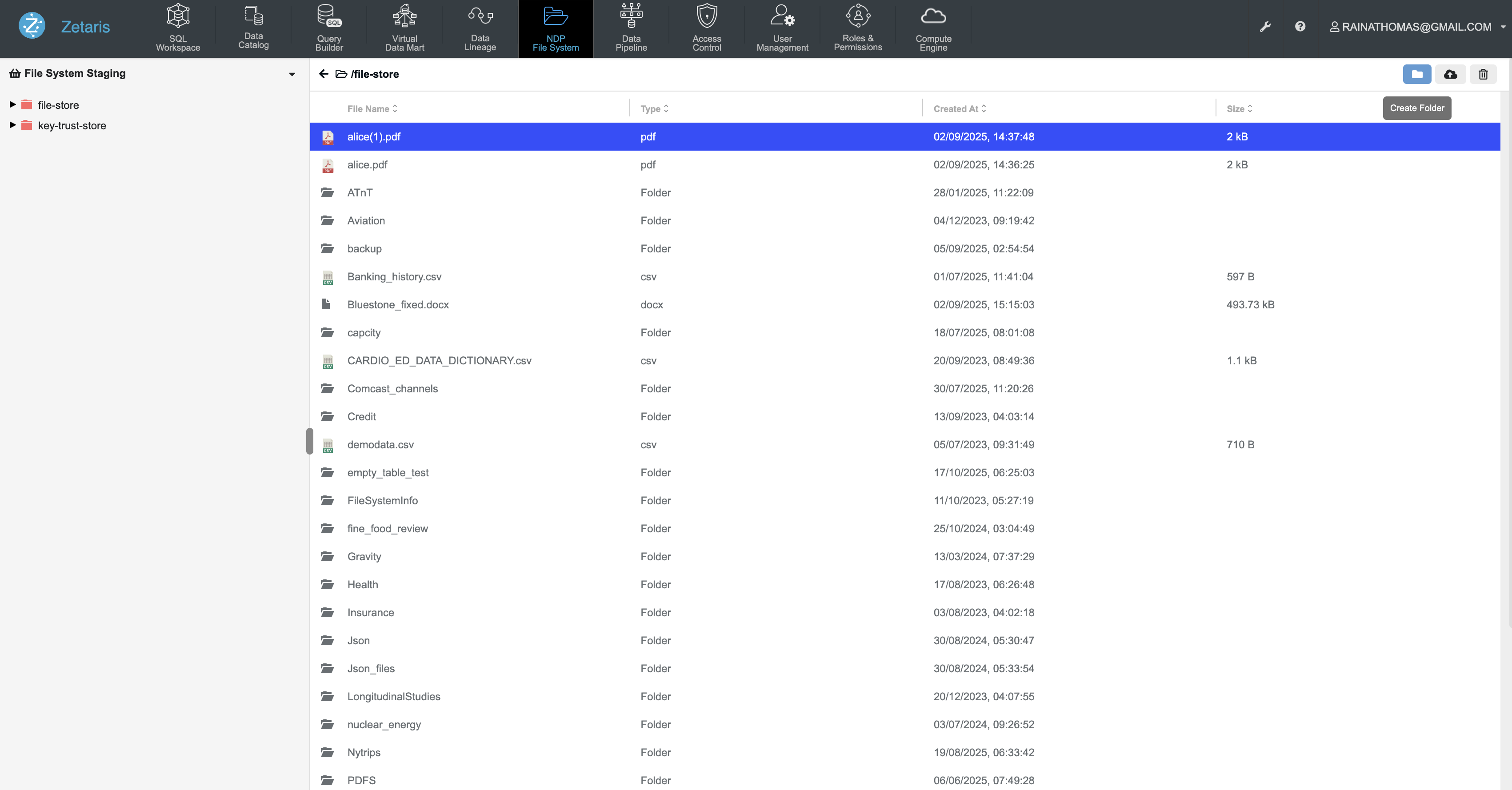1512x790 pixels.
Task: Expand the file-store tree node
Action: [12, 104]
